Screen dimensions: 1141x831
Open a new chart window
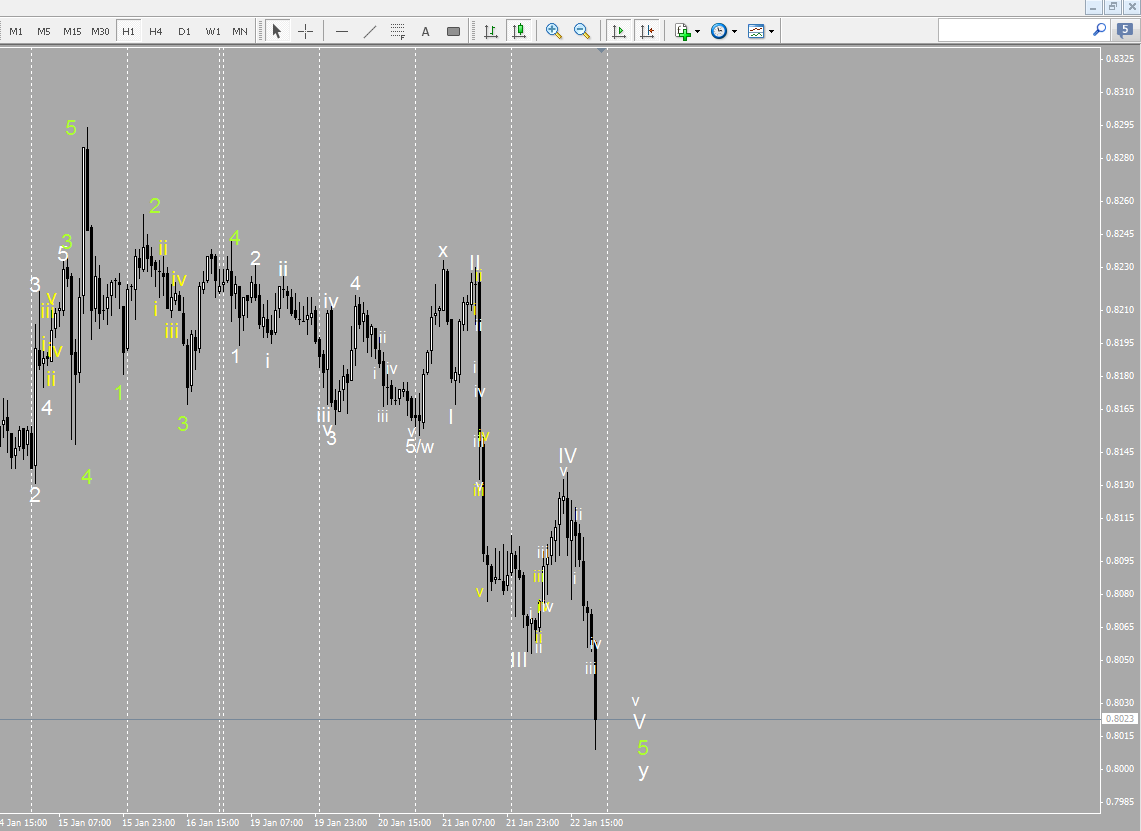pos(683,31)
